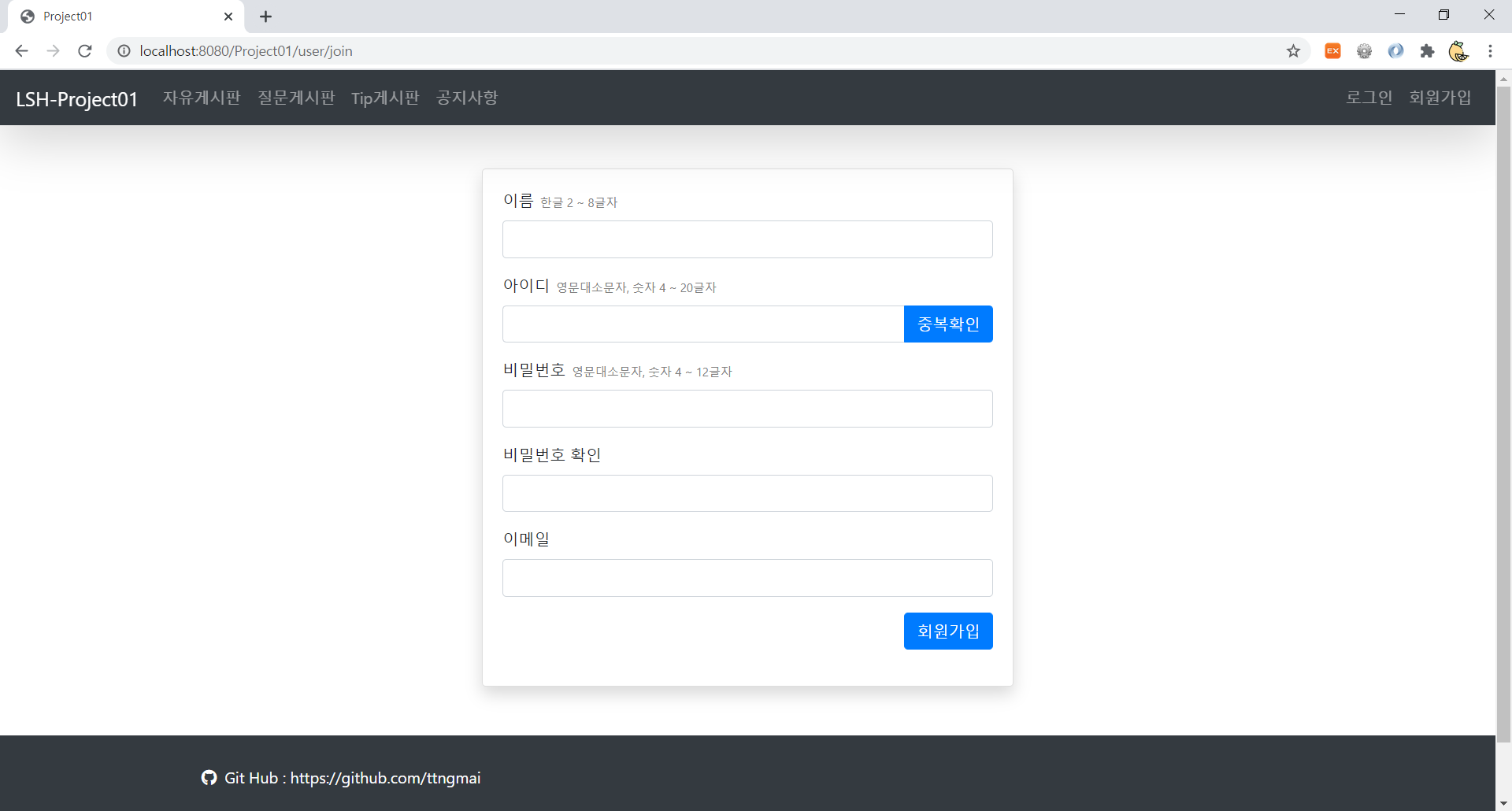Open the 질문게시판 menu
Screen dimensions: 1512x811
pos(296,98)
